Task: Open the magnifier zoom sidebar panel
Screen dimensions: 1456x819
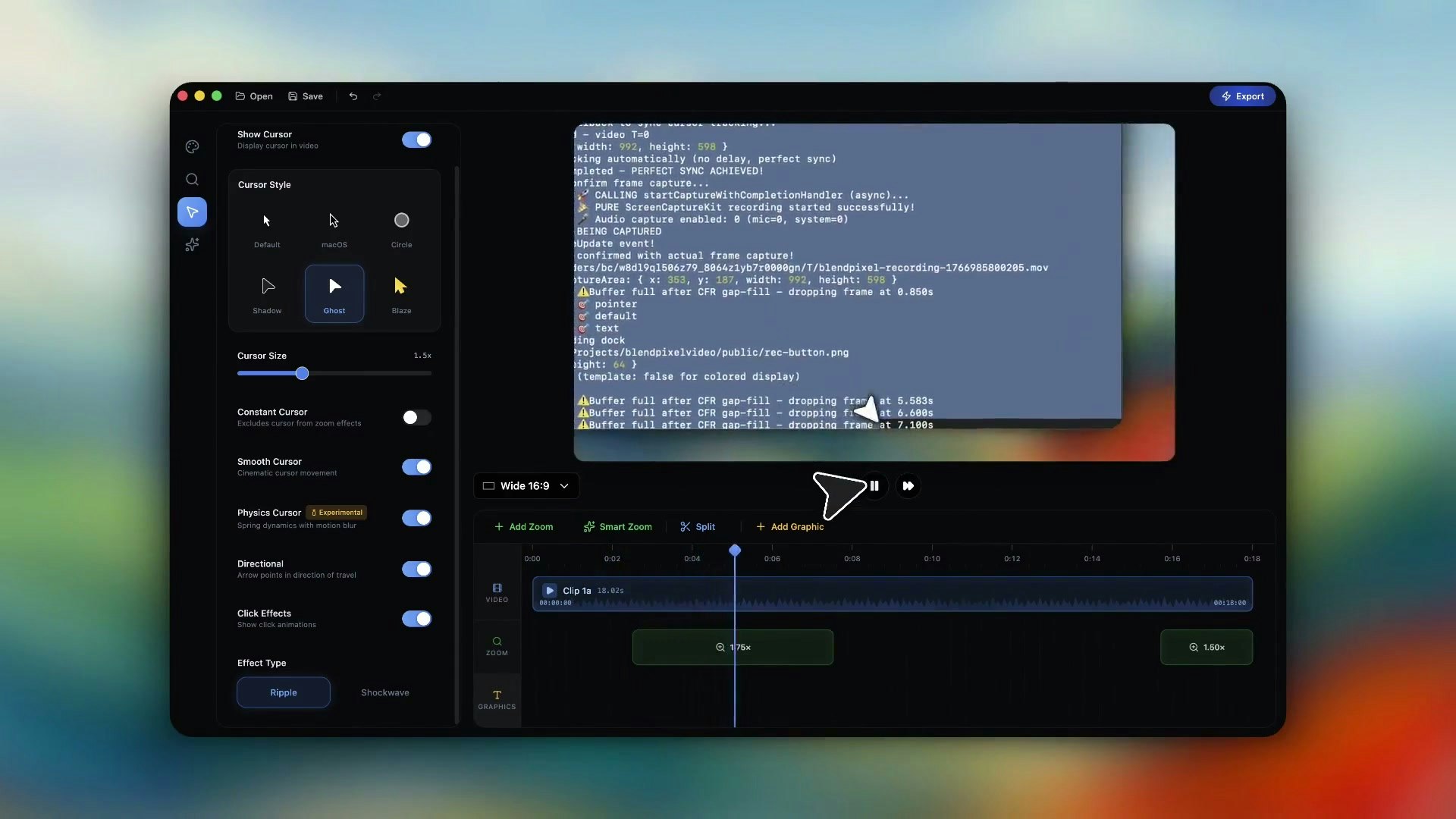Action: point(192,179)
